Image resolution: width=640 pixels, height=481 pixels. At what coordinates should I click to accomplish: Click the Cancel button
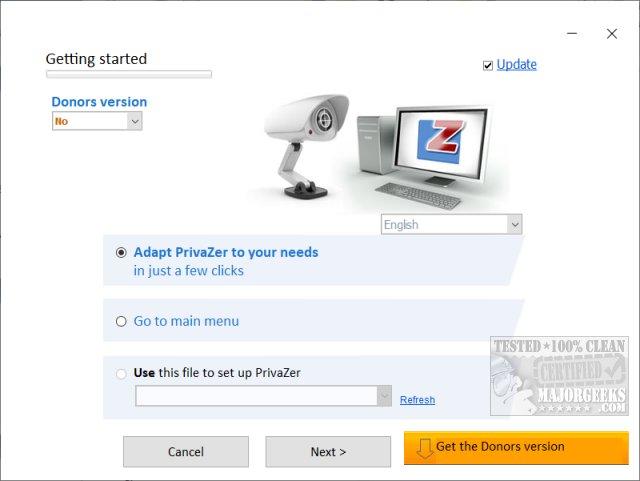click(186, 452)
